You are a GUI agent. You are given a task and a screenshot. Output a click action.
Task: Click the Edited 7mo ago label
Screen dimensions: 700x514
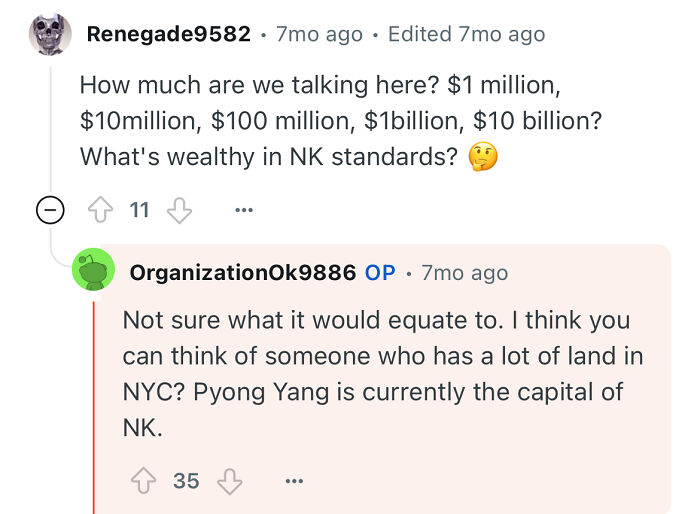click(467, 34)
